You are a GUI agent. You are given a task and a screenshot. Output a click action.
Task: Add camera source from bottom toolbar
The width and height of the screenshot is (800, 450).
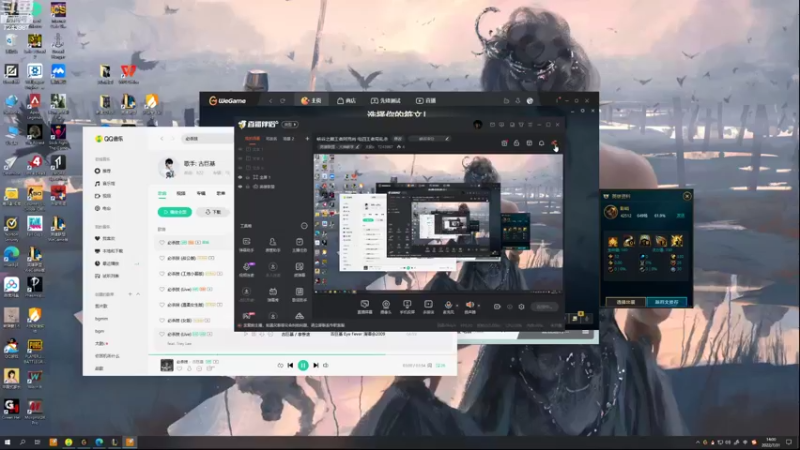point(386,306)
